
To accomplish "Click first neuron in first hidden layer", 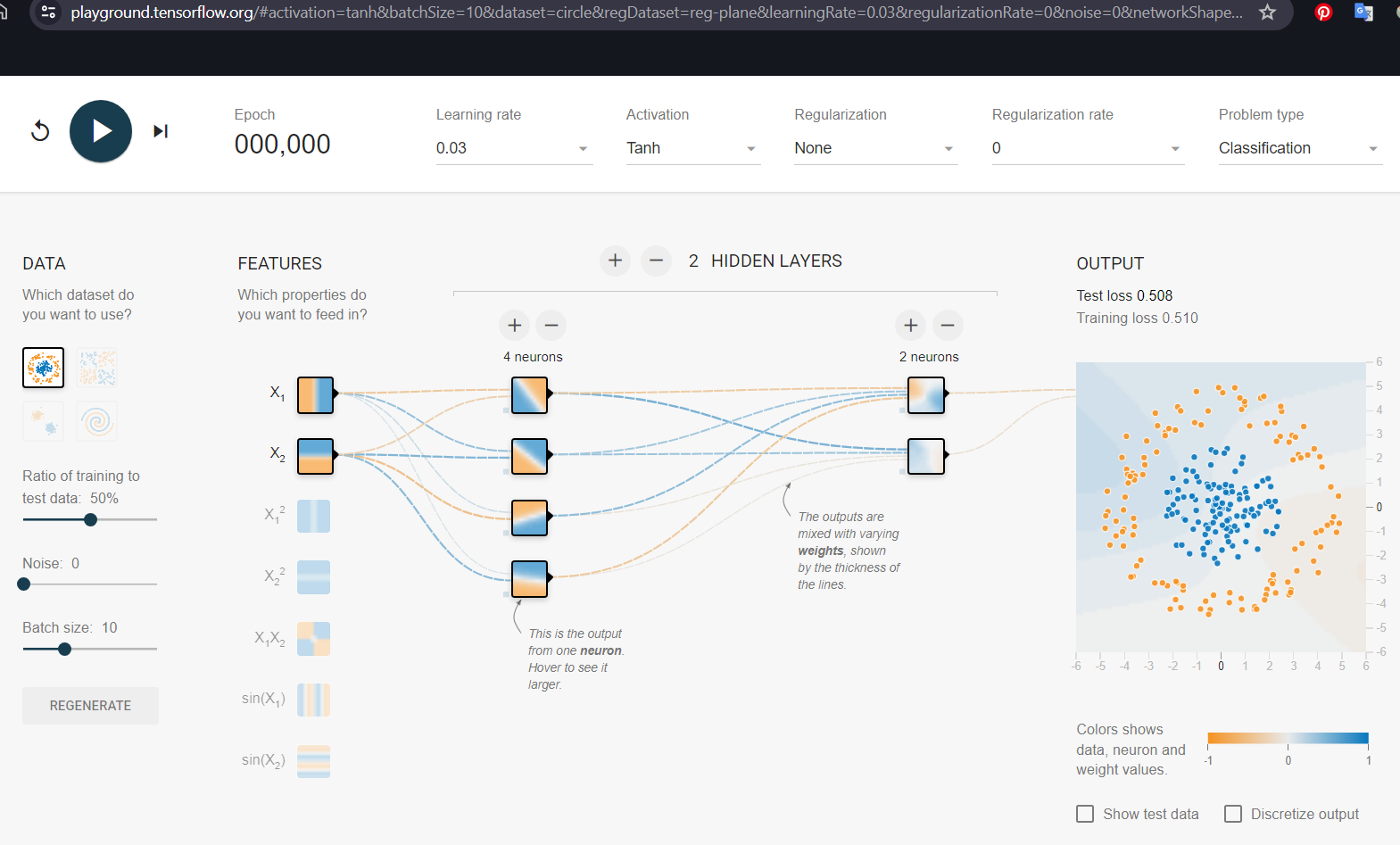I will point(529,394).
